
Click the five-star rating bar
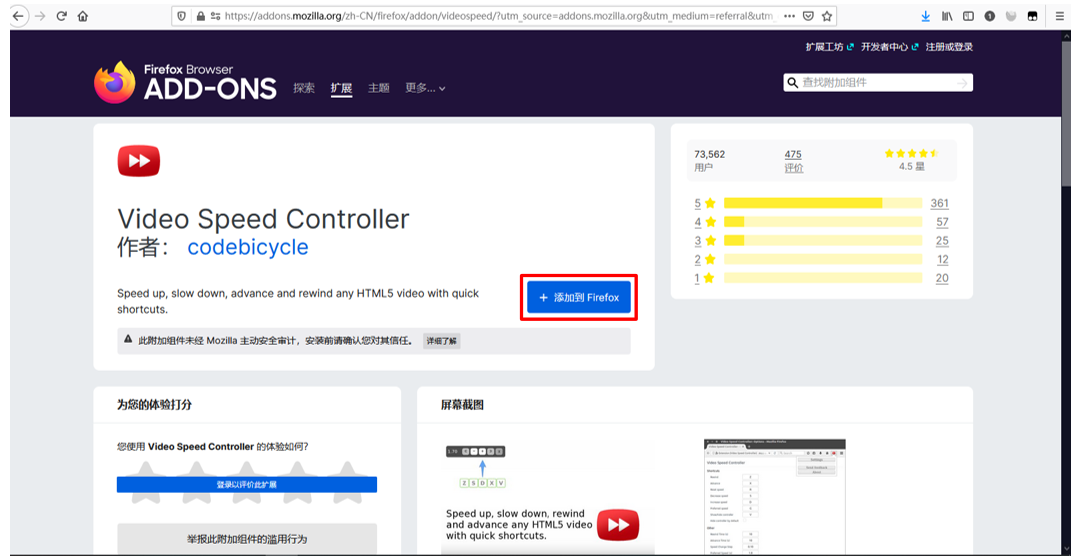823,203
